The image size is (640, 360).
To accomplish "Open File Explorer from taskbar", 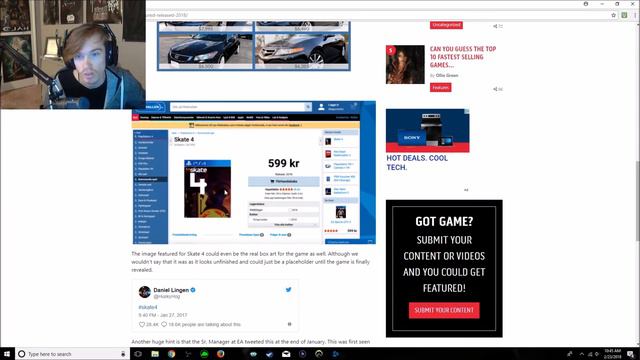I will pyautogui.click(x=155, y=354).
